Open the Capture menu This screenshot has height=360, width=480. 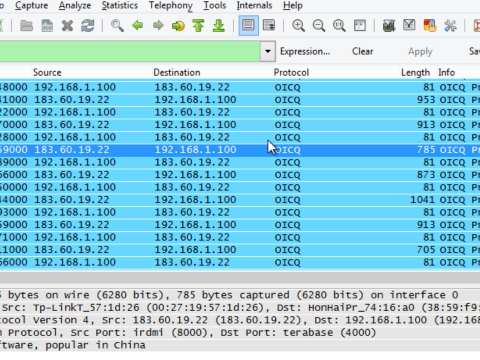[32, 6]
